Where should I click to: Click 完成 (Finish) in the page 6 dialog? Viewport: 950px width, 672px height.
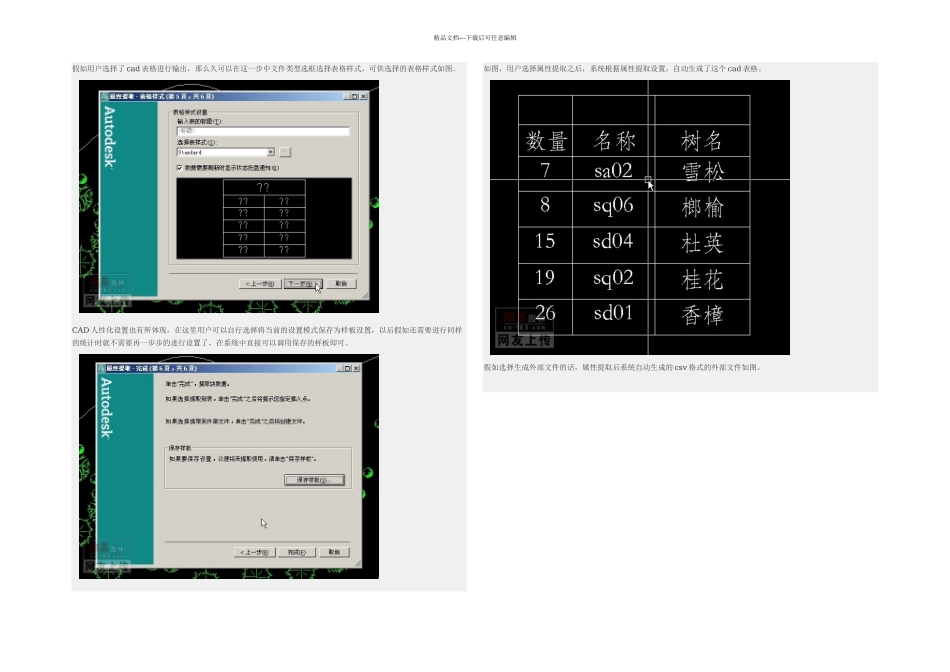click(x=296, y=552)
